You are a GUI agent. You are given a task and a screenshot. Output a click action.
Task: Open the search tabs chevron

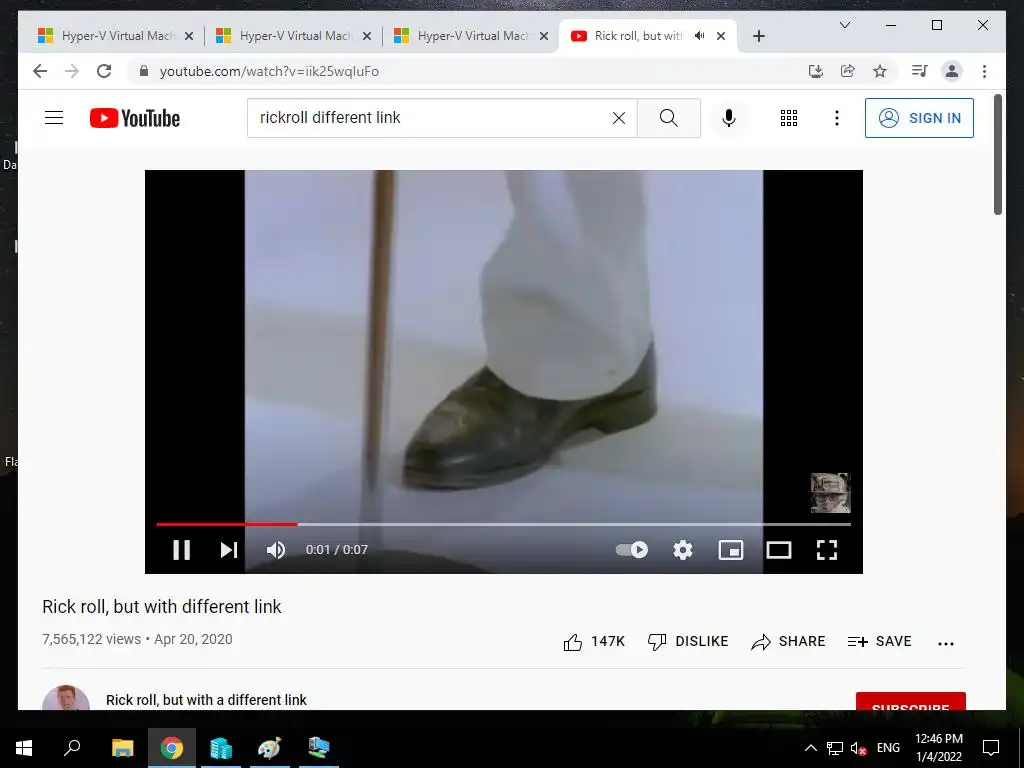click(x=844, y=25)
